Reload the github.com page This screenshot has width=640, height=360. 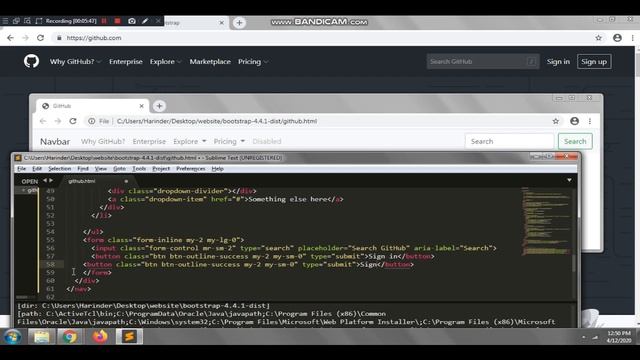tap(40, 38)
